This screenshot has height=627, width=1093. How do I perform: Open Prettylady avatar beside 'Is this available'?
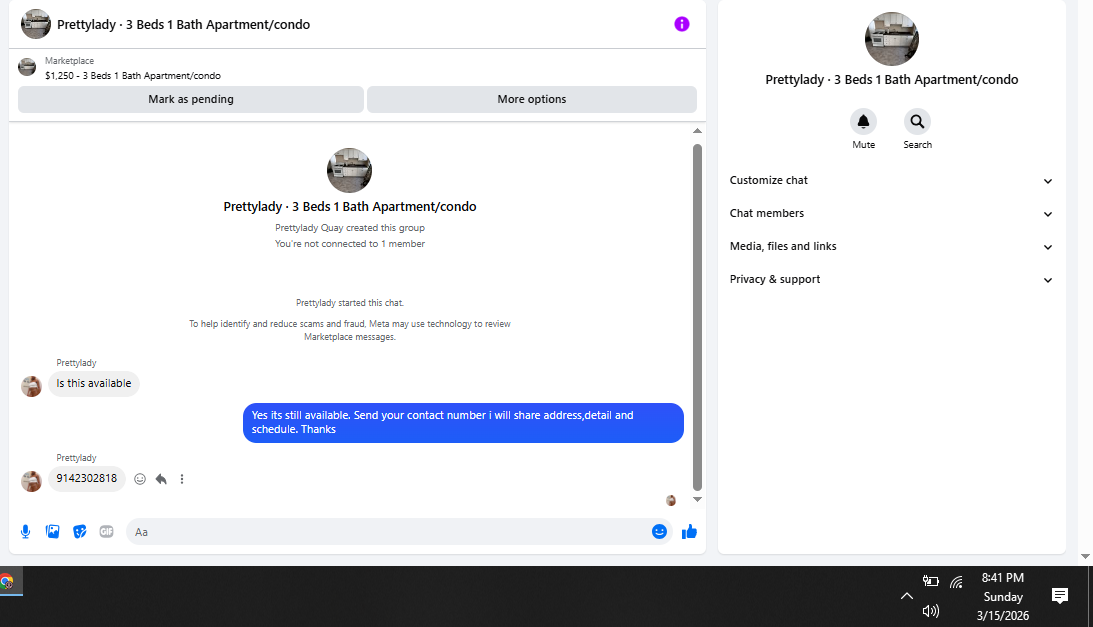[x=31, y=386]
